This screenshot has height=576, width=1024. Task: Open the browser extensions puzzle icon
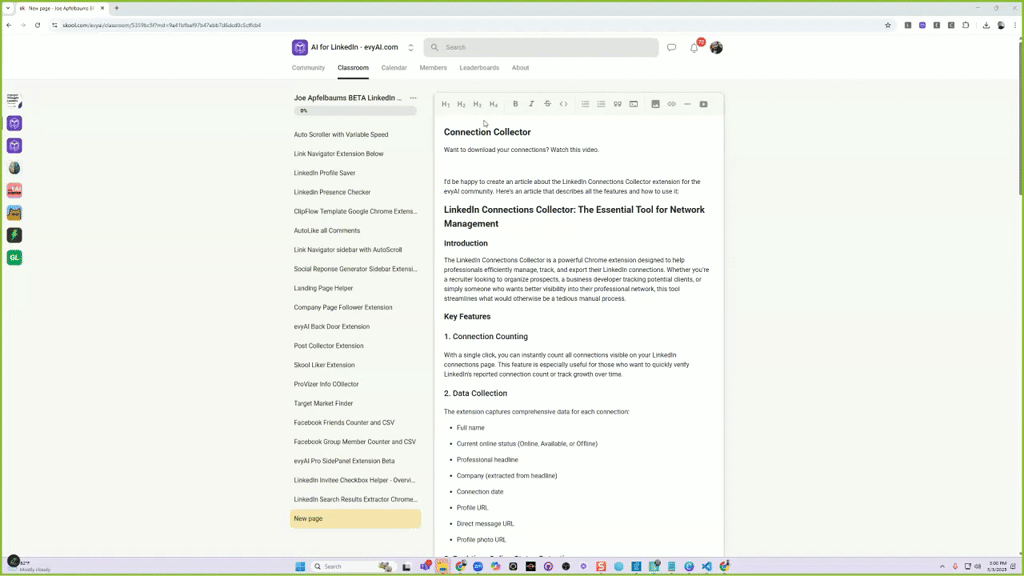tap(966, 25)
